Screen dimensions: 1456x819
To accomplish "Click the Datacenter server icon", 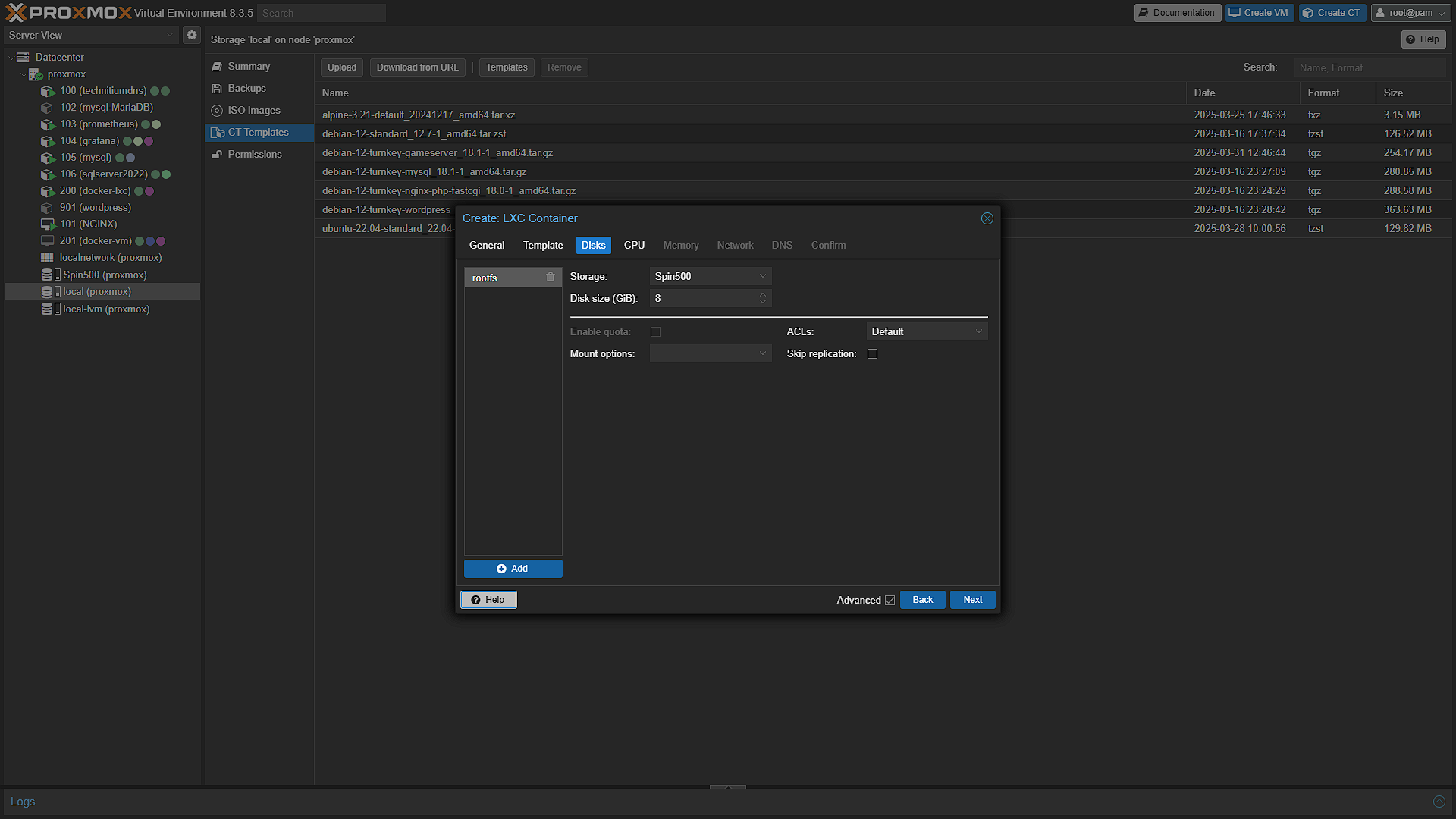I will [23, 58].
